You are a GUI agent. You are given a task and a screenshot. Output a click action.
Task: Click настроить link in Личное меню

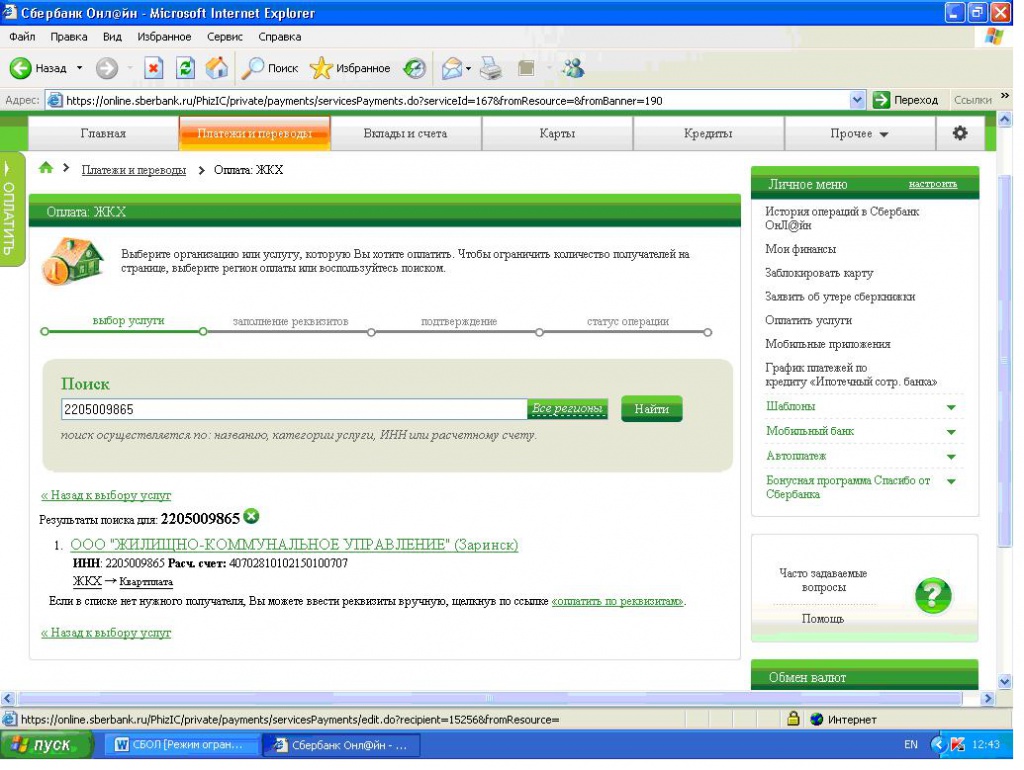[x=933, y=184]
